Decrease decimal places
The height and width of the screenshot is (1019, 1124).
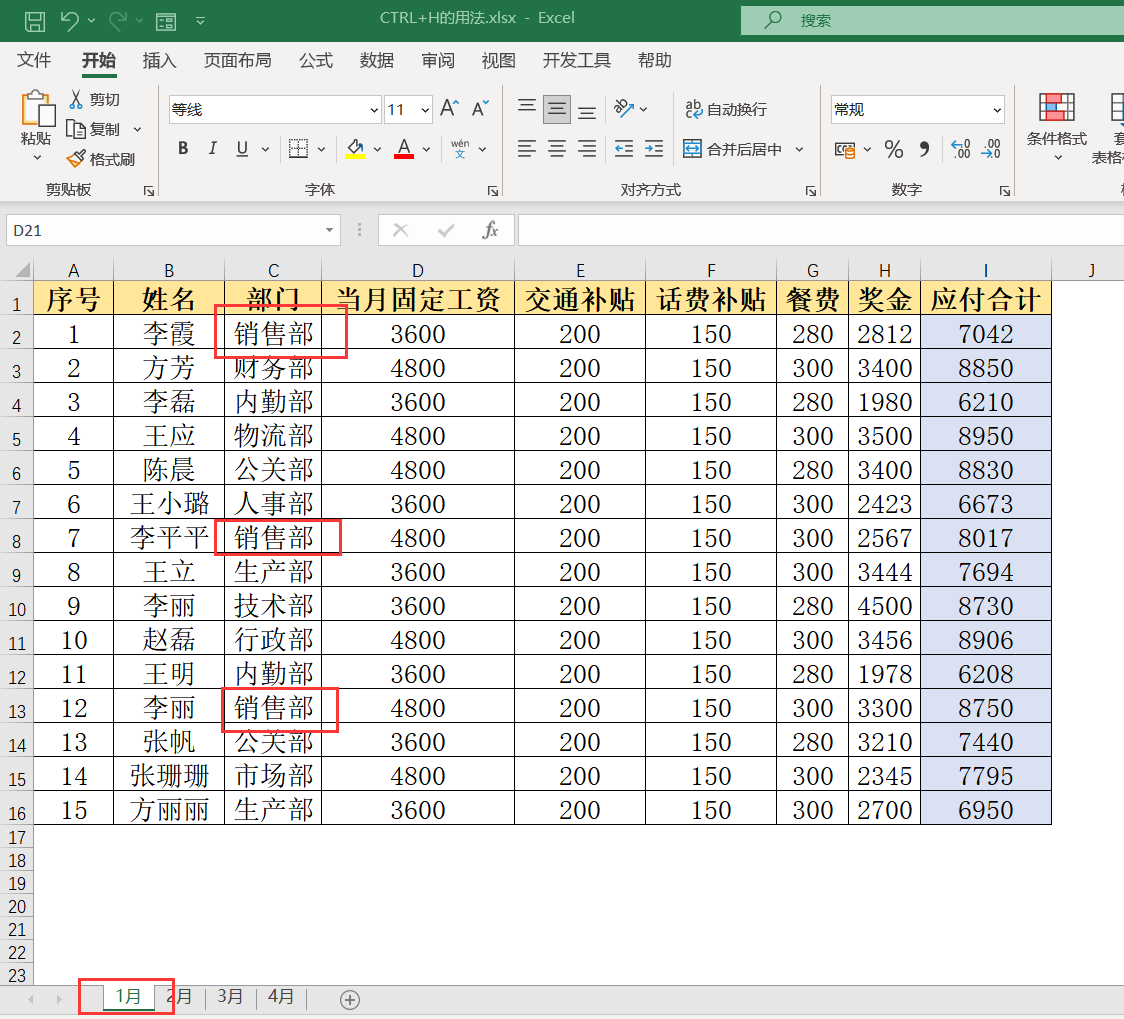click(x=991, y=149)
